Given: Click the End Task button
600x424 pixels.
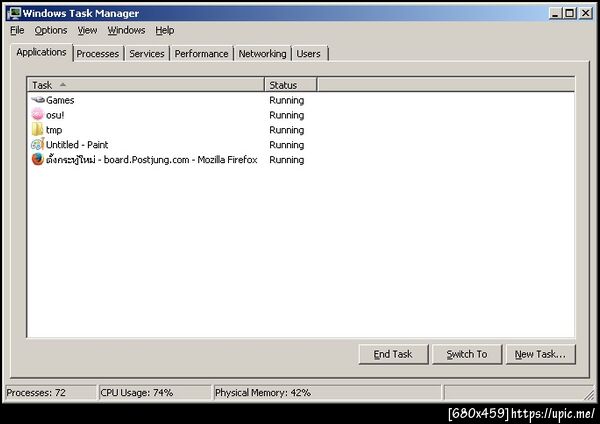Looking at the screenshot, I should click(393, 354).
